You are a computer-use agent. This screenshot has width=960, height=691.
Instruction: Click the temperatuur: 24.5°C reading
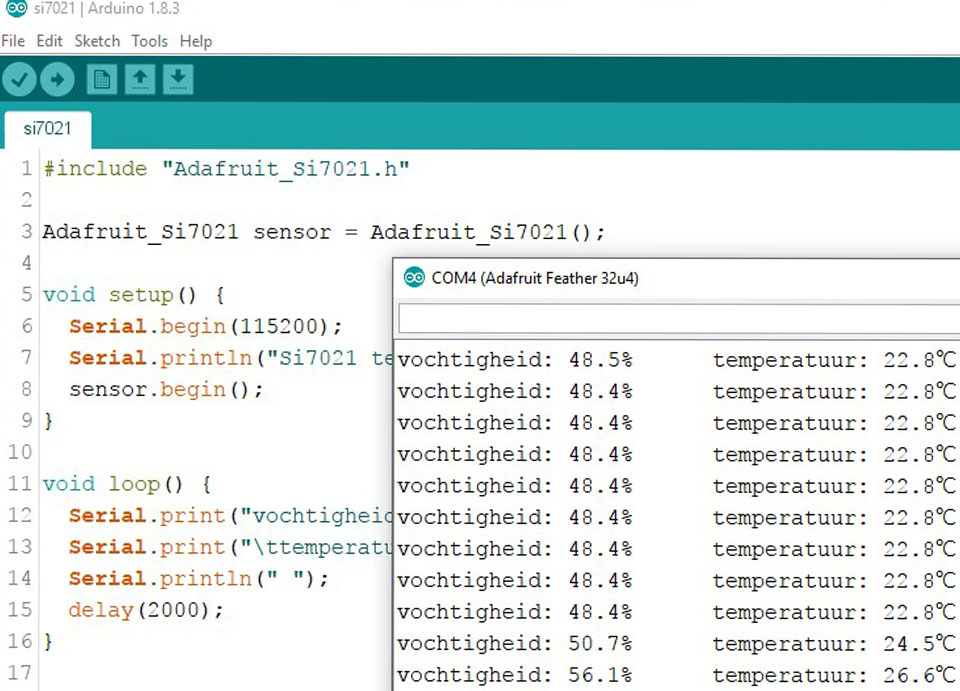834,644
